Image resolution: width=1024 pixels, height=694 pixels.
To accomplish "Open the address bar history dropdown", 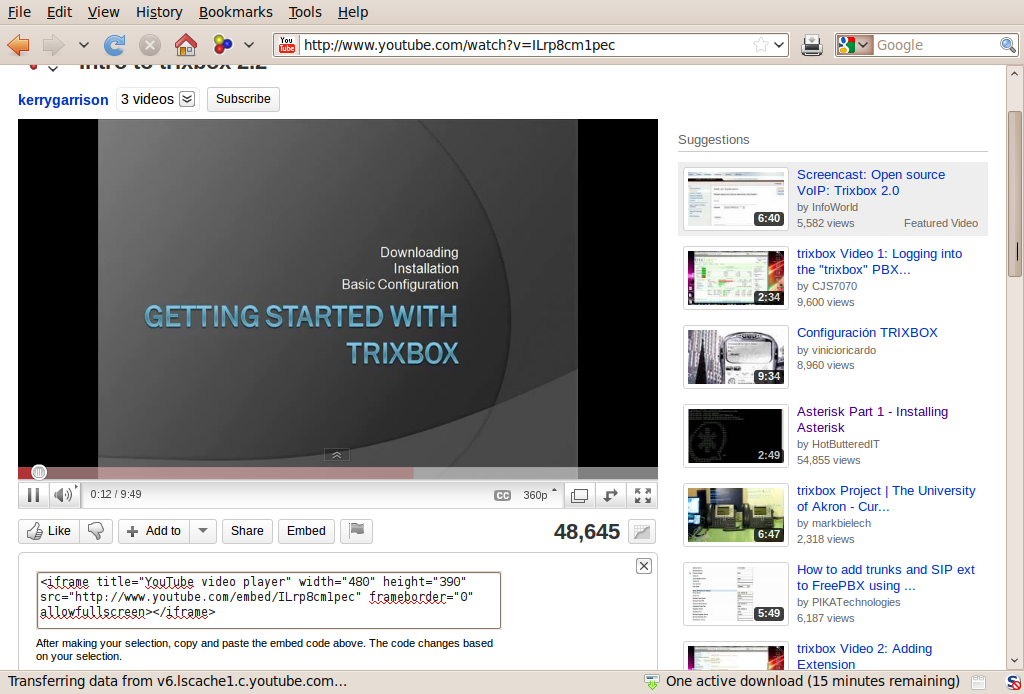I will click(x=779, y=45).
